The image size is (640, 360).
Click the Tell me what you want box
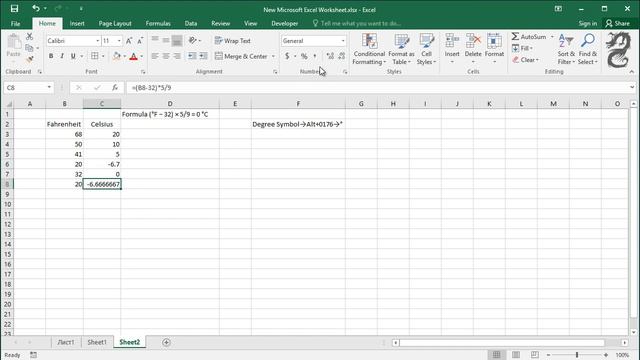pyautogui.click(x=356, y=23)
